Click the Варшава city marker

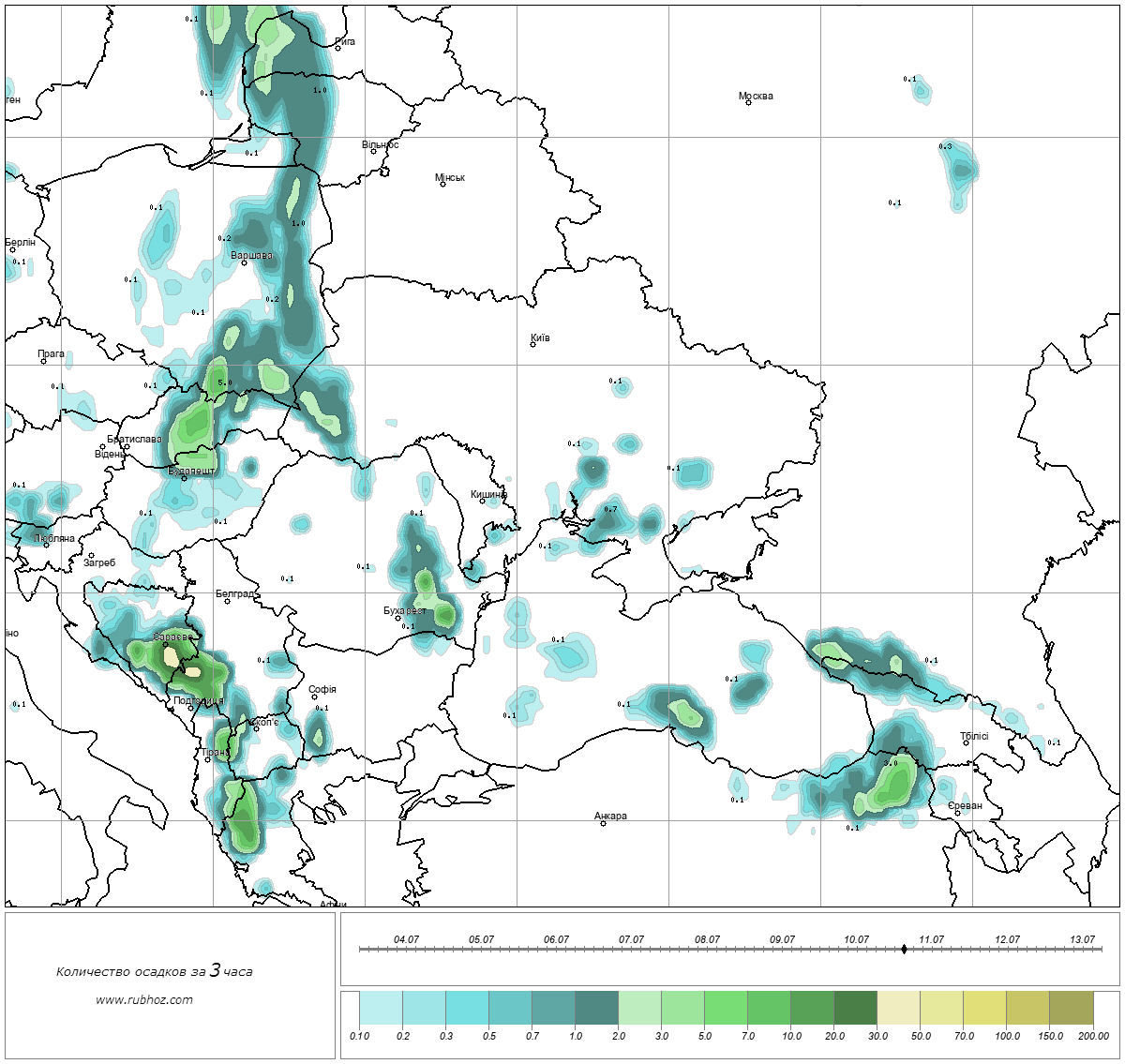244,262
